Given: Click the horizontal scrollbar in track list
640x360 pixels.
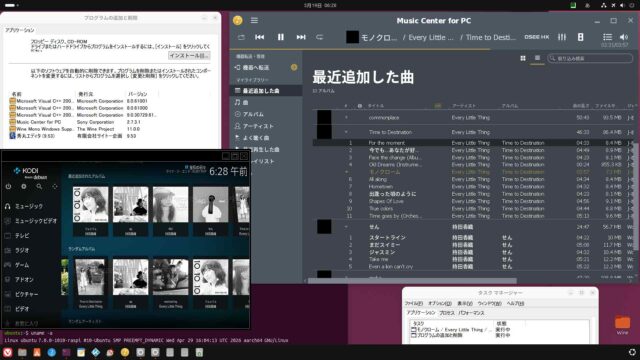Looking at the screenshot, I should [412, 281].
